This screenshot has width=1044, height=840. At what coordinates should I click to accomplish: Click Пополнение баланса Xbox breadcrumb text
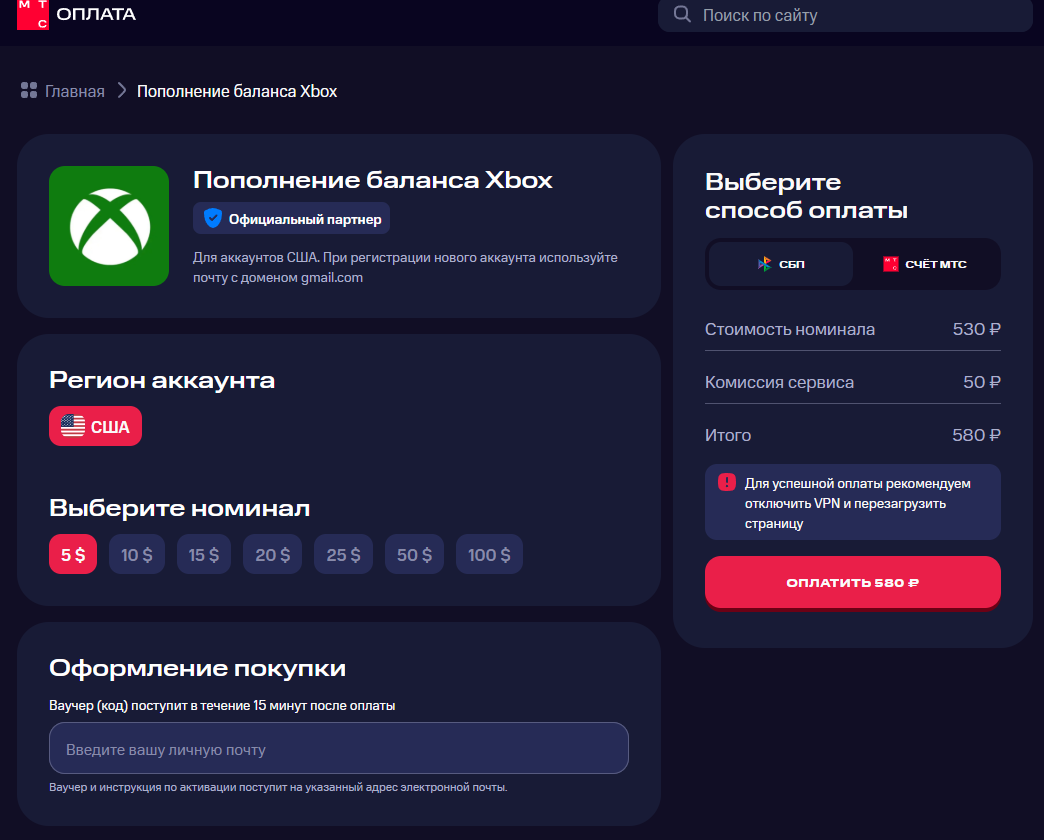pyautogui.click(x=237, y=91)
